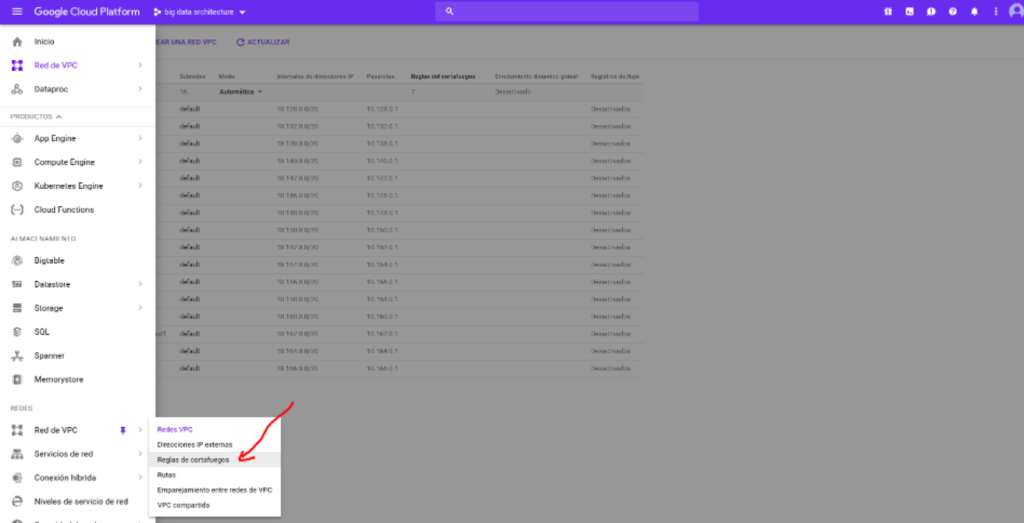Click the gateway cell 10.140.0.1
1024x523 pixels.
383,161
